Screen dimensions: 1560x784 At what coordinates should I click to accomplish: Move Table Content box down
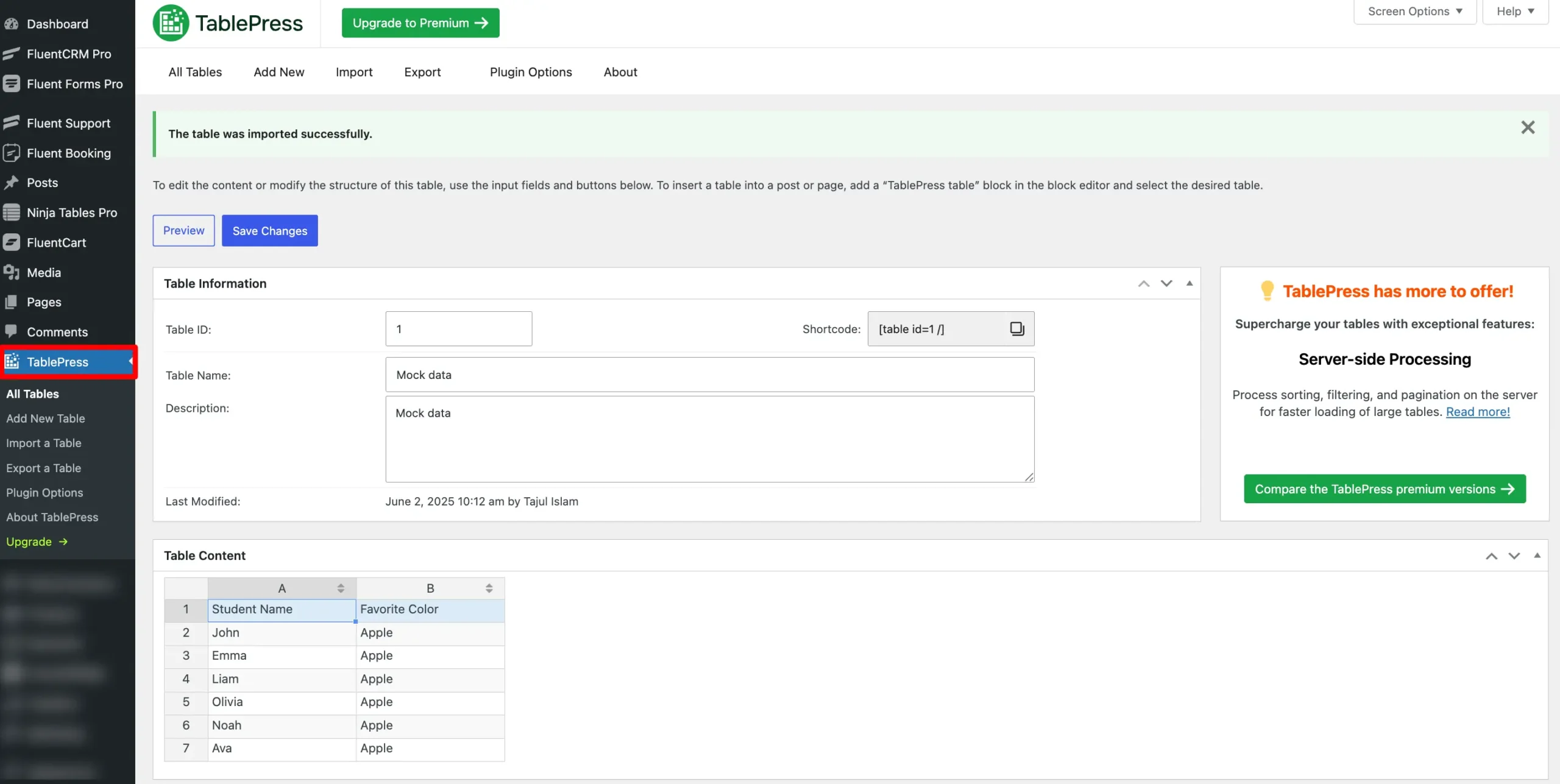1514,556
